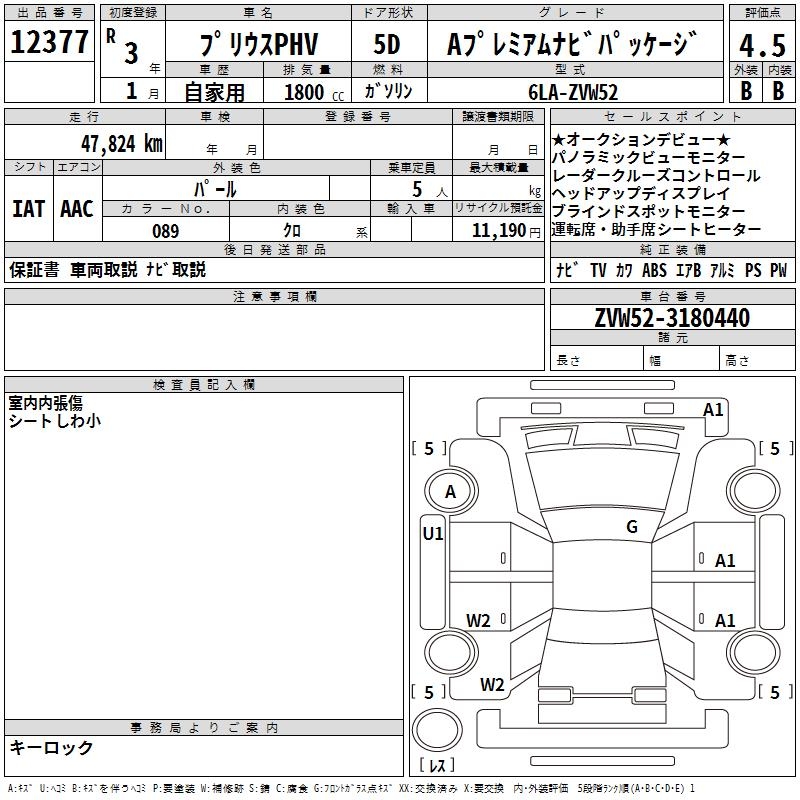This screenshot has width=800, height=800.
Task: Click the セールスポイント header
Action: pyautogui.click(x=673, y=116)
